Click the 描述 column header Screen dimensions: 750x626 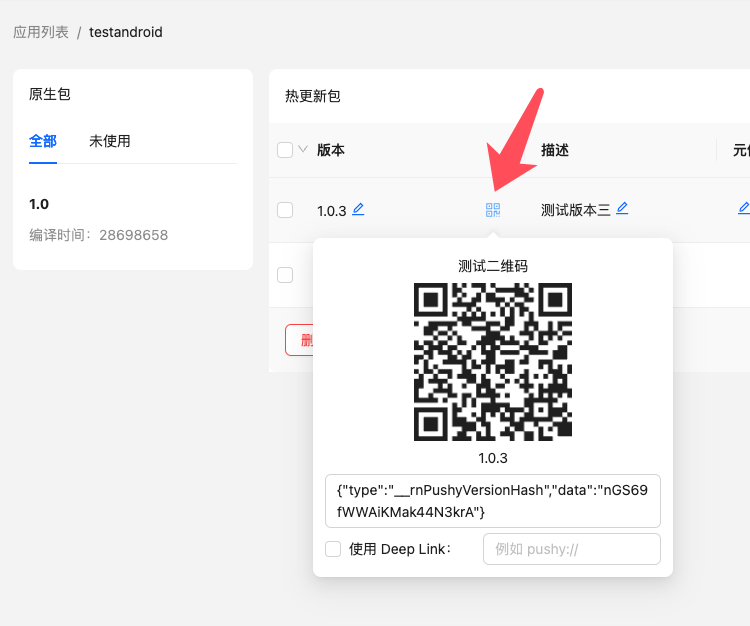point(555,150)
